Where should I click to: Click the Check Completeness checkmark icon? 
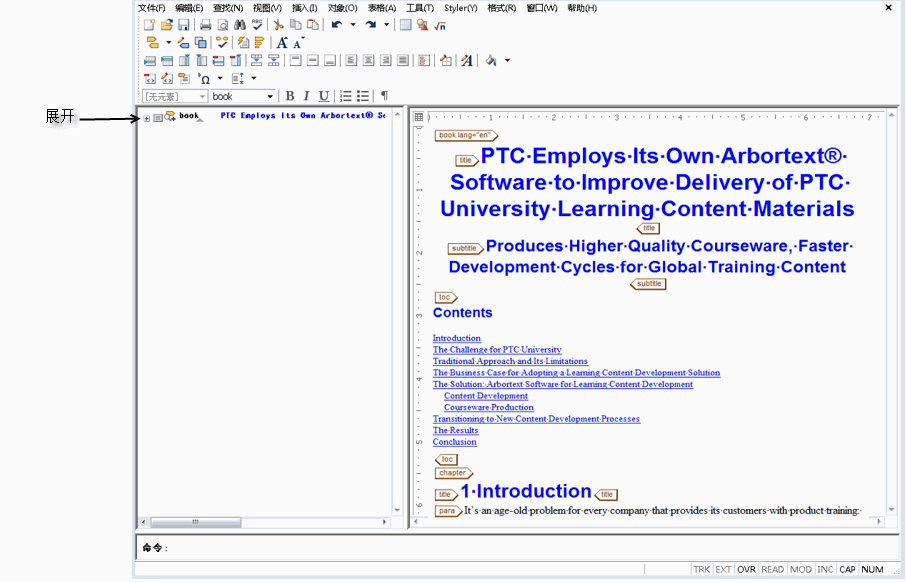222,42
